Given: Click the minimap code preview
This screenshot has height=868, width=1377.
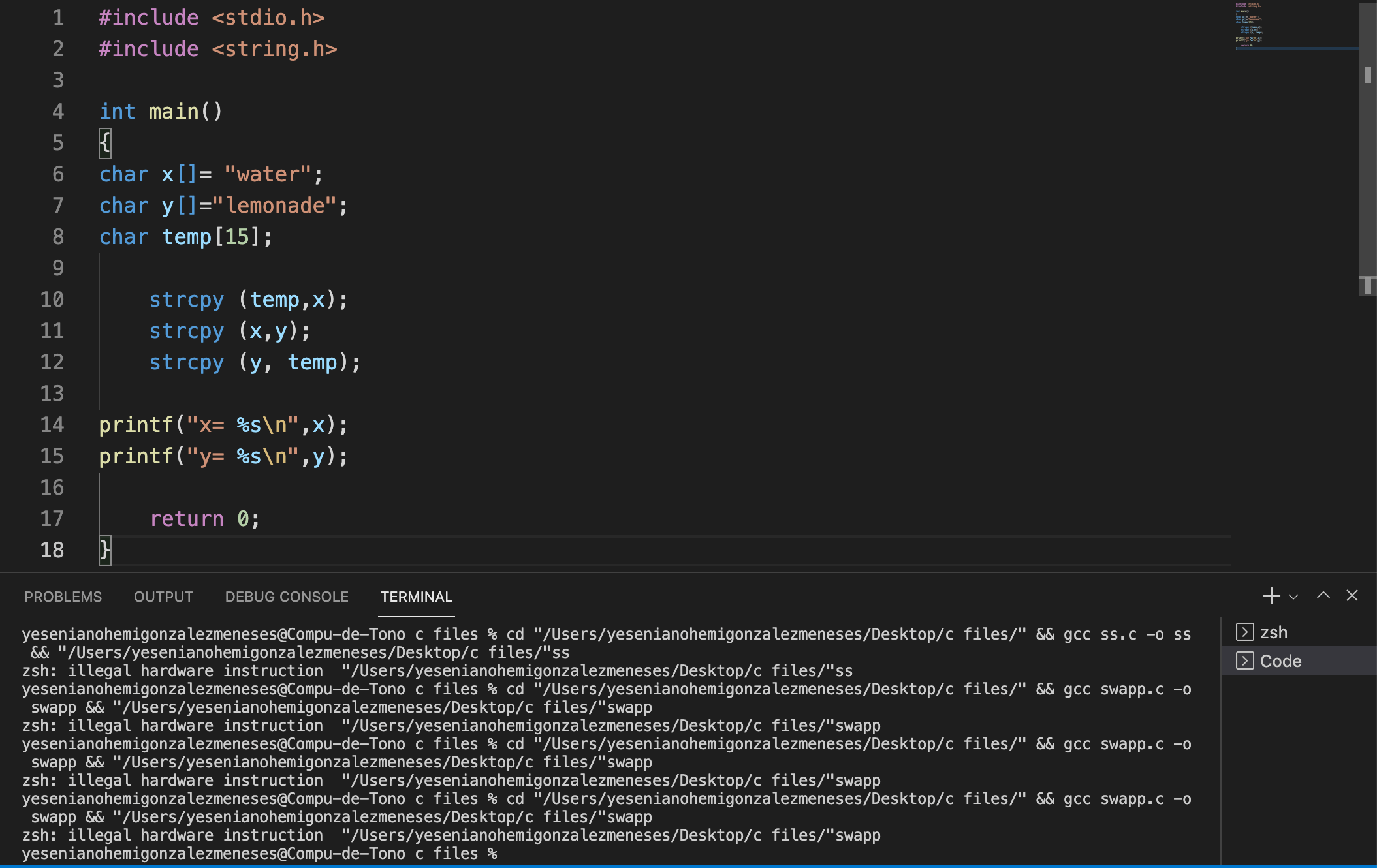Looking at the screenshot, I should [x=1249, y=26].
